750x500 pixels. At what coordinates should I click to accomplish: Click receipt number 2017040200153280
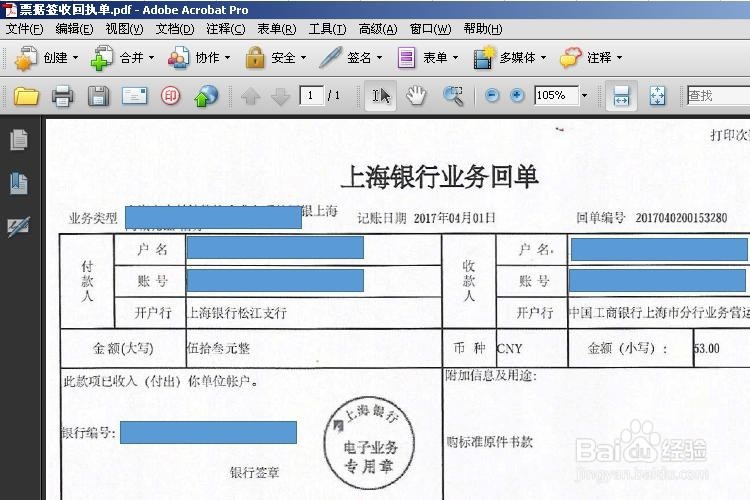[681, 218]
